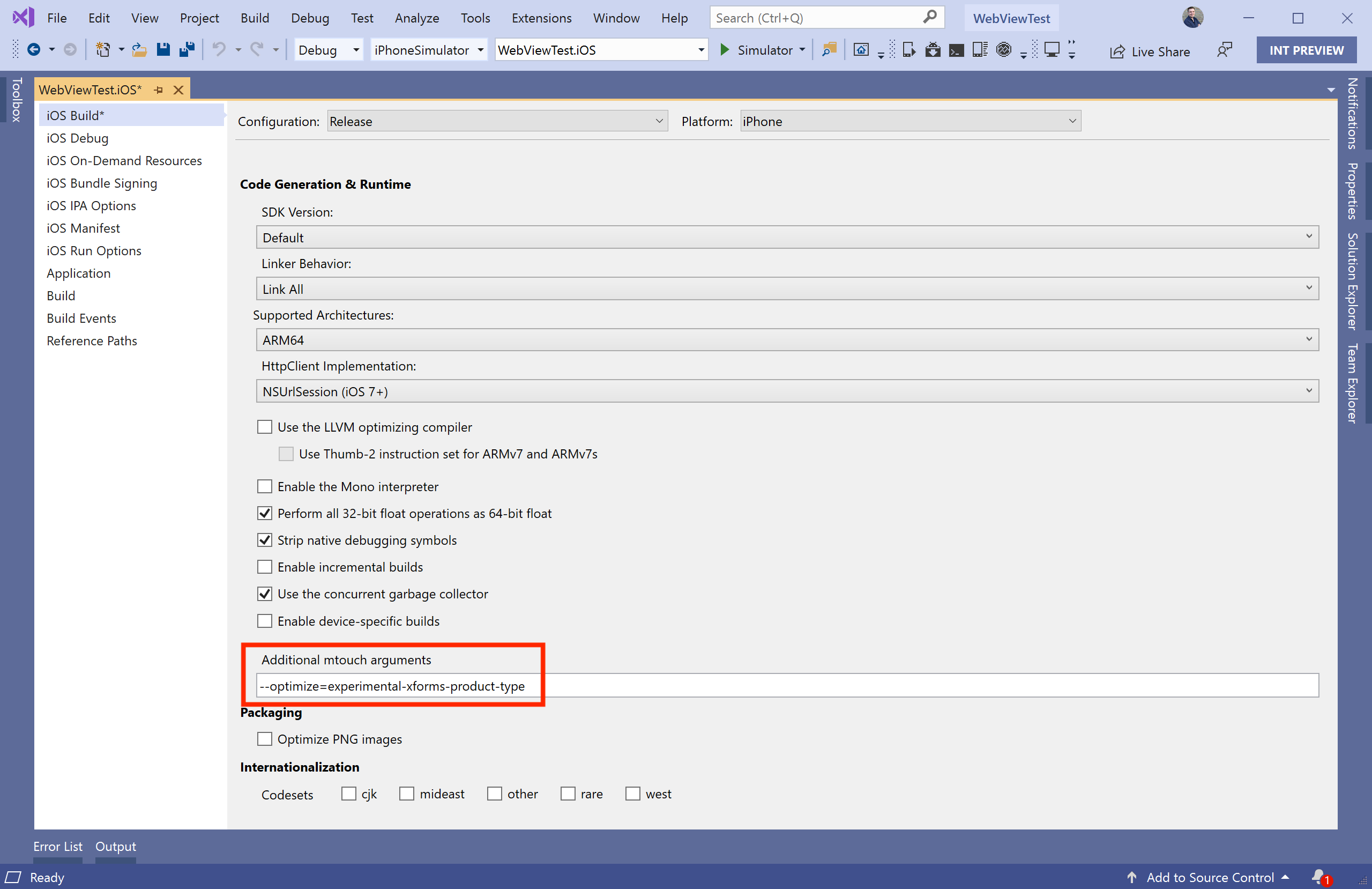The image size is (1372, 889).
Task: Click the Send Feedback person icon
Action: click(1225, 50)
